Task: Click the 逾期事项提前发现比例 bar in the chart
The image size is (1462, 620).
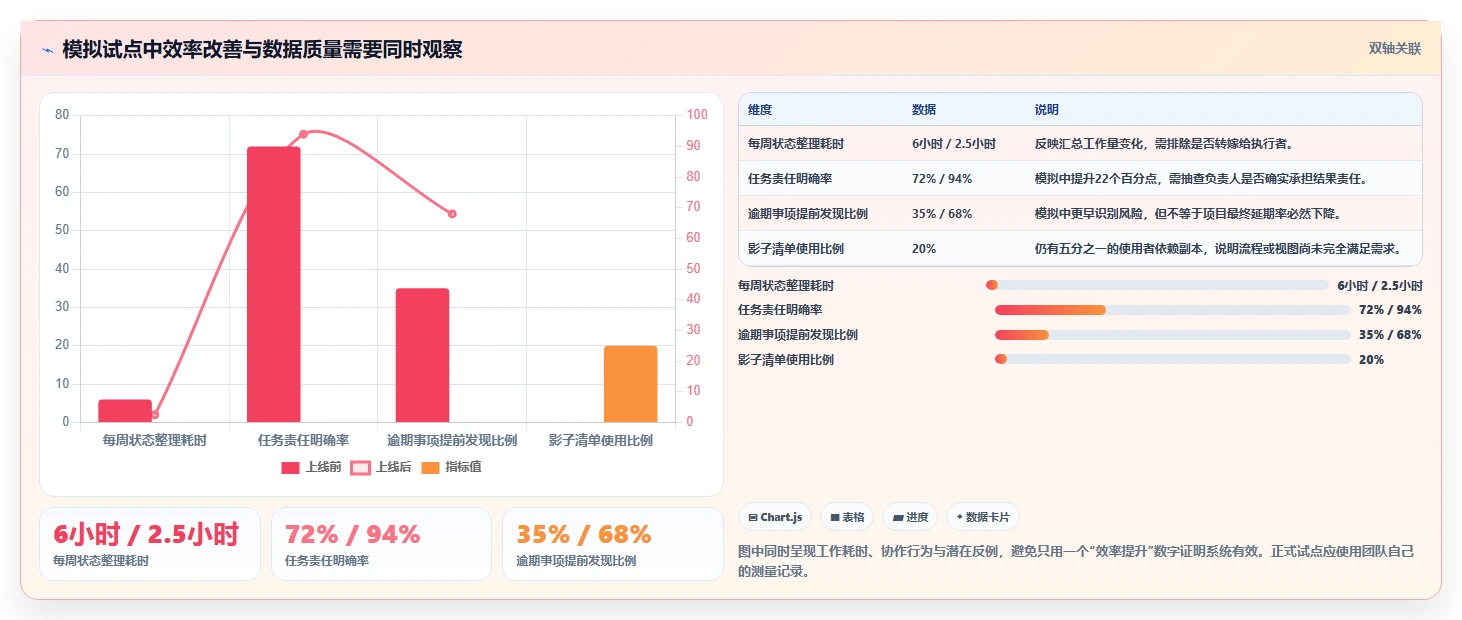Action: click(422, 355)
